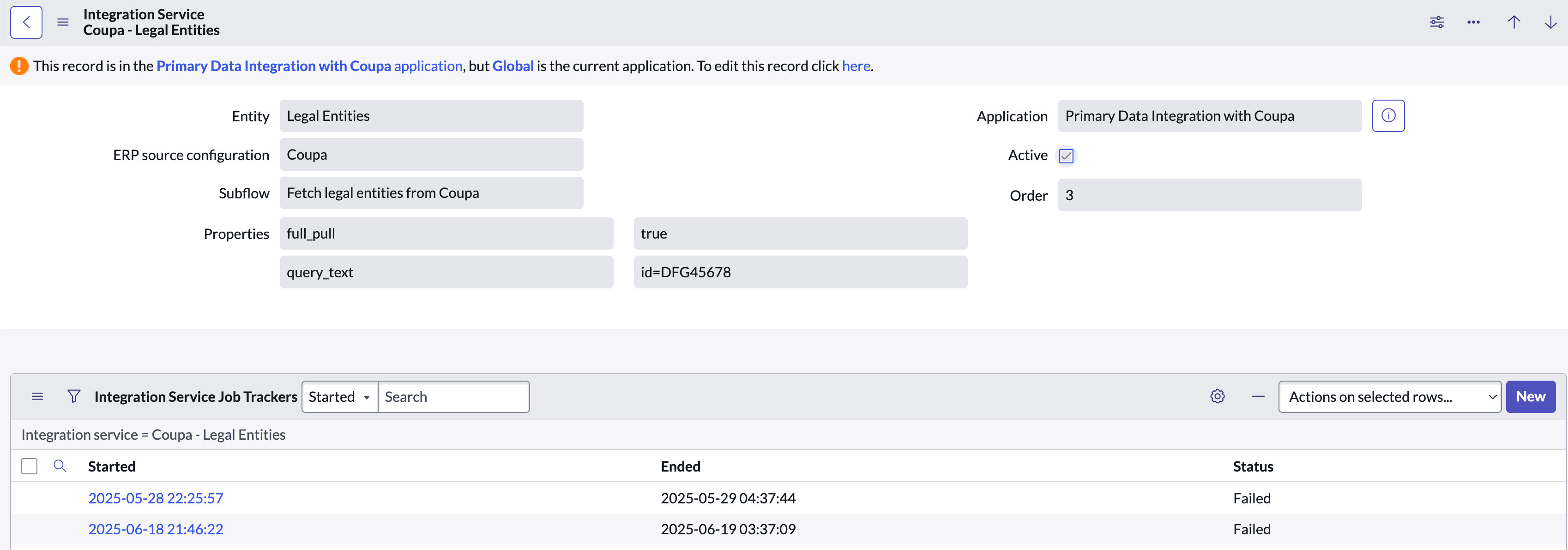This screenshot has height=550, width=1568.
Task: Click New button in Job Trackers list
Action: 1530,397
